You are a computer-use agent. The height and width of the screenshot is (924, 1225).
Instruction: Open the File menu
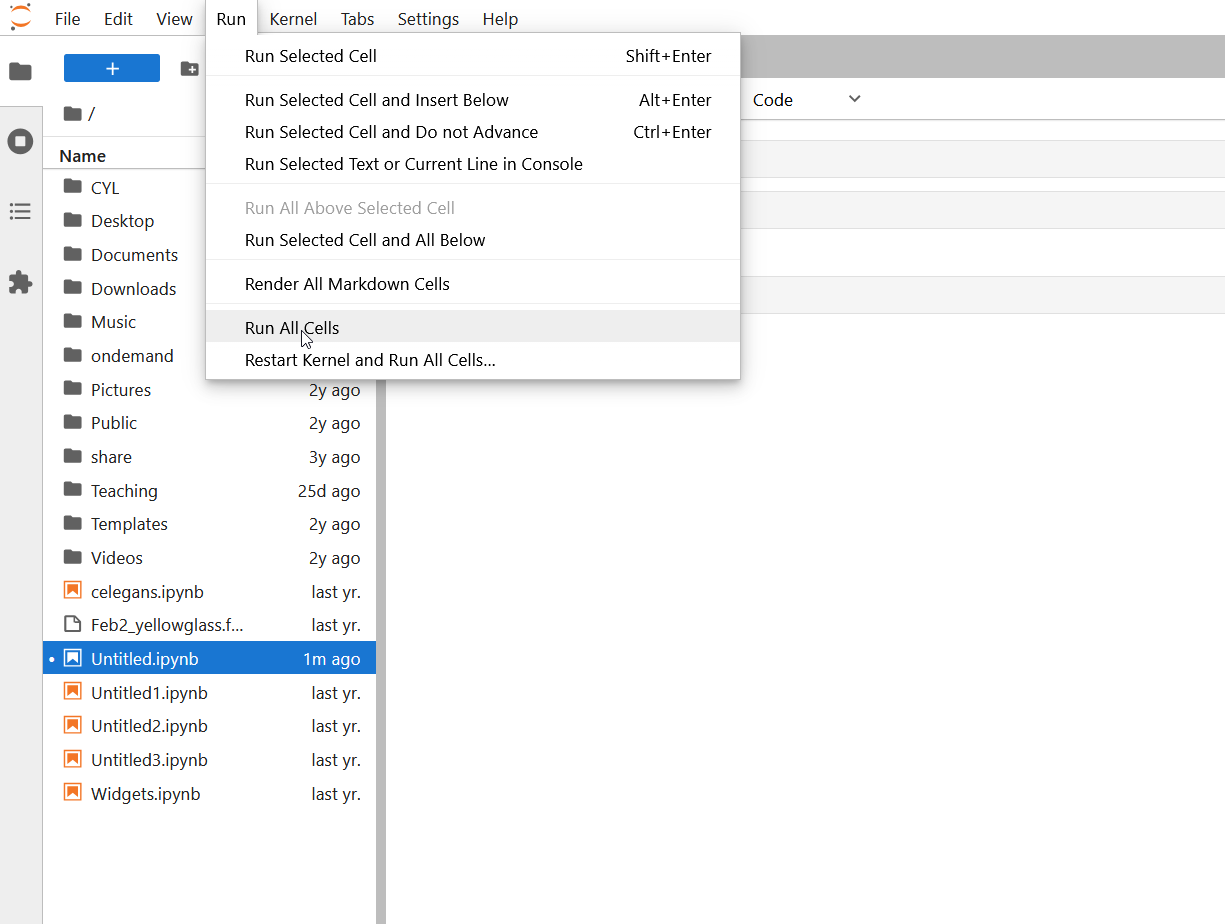click(67, 19)
